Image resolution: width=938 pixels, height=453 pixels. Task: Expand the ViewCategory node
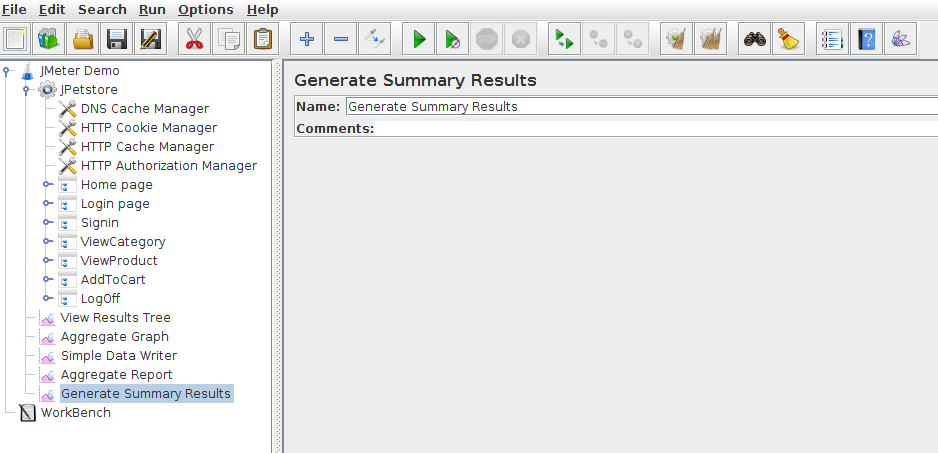point(48,242)
